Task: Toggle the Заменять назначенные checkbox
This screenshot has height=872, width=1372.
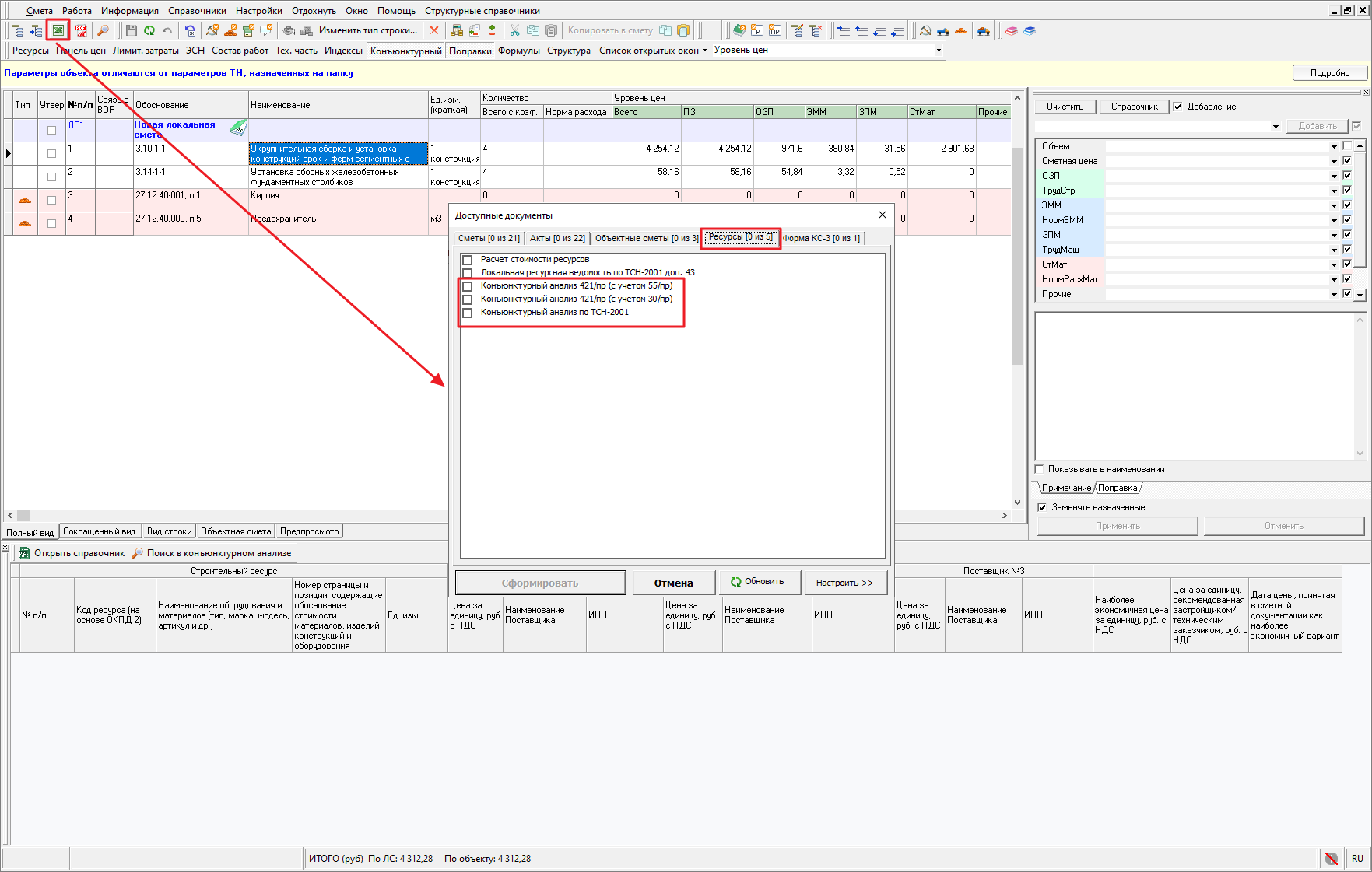Action: click(1042, 507)
